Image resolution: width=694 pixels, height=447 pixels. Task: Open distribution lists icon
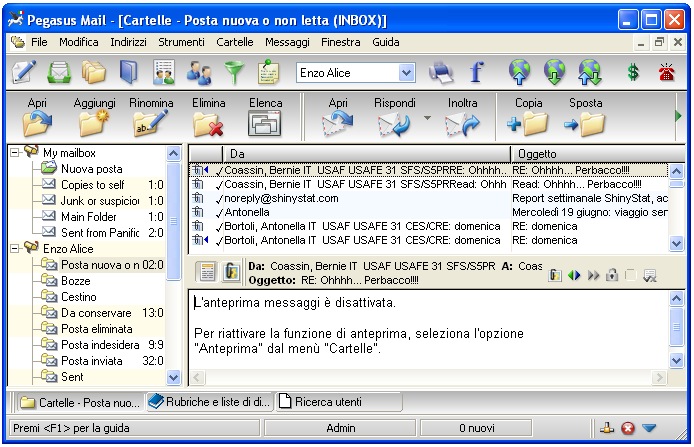[x=164, y=72]
